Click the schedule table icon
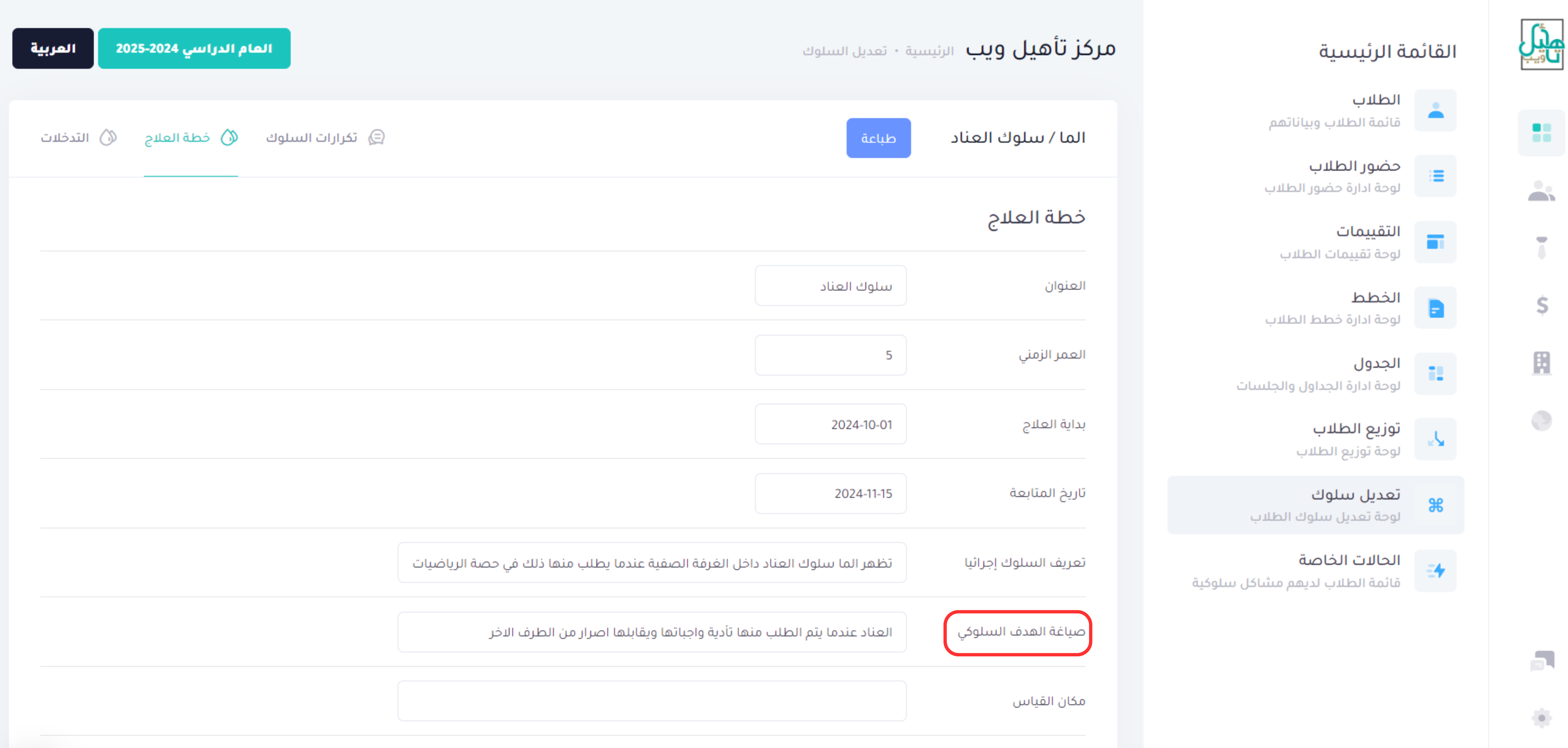Screen dimensions: 1568x748 1435,374
